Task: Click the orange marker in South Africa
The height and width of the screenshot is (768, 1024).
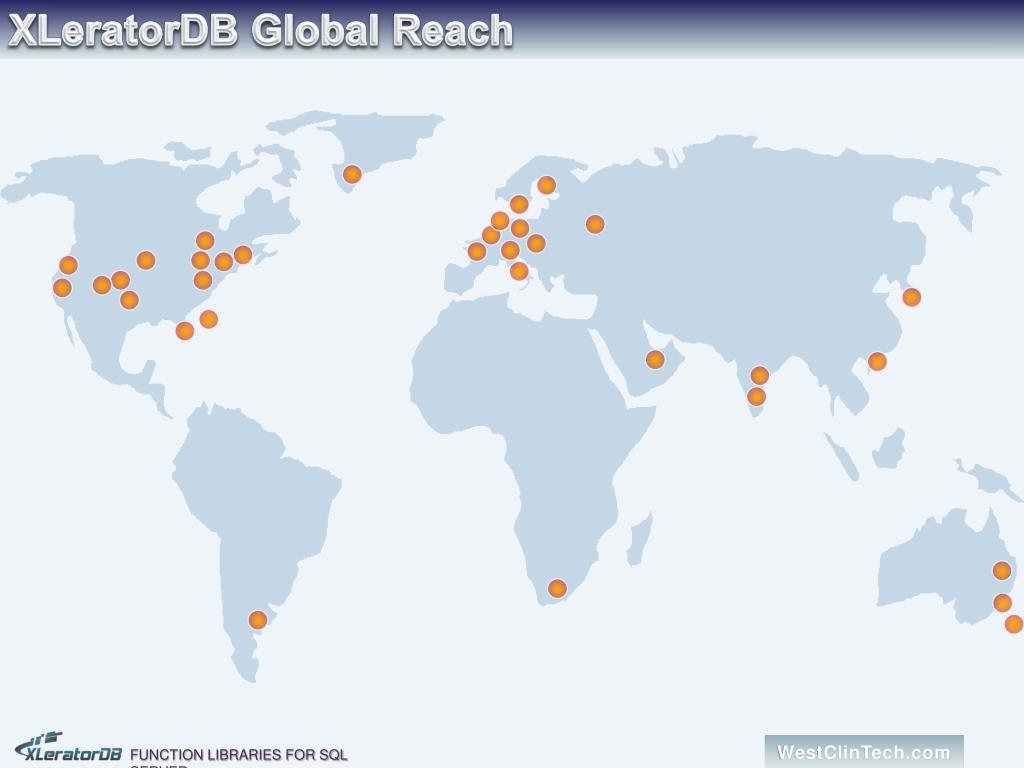Action: click(x=557, y=588)
